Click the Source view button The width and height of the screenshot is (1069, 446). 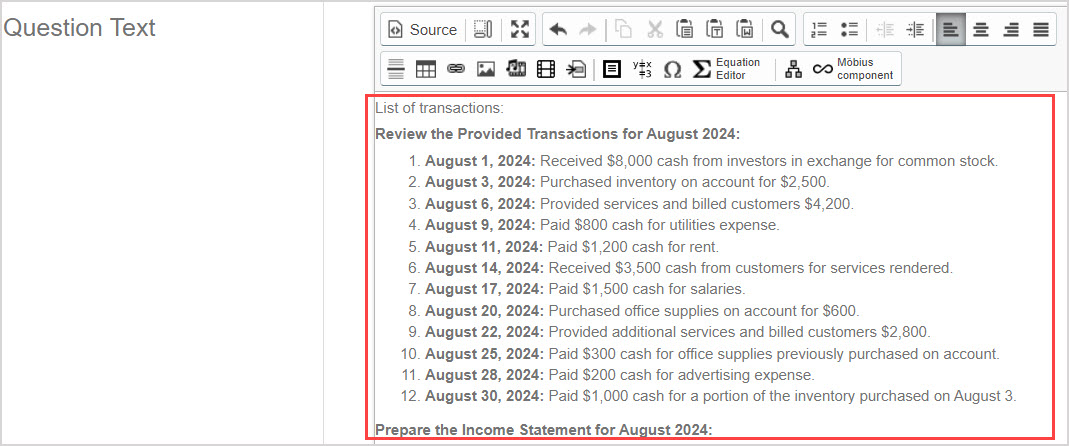pyautogui.click(x=422, y=30)
